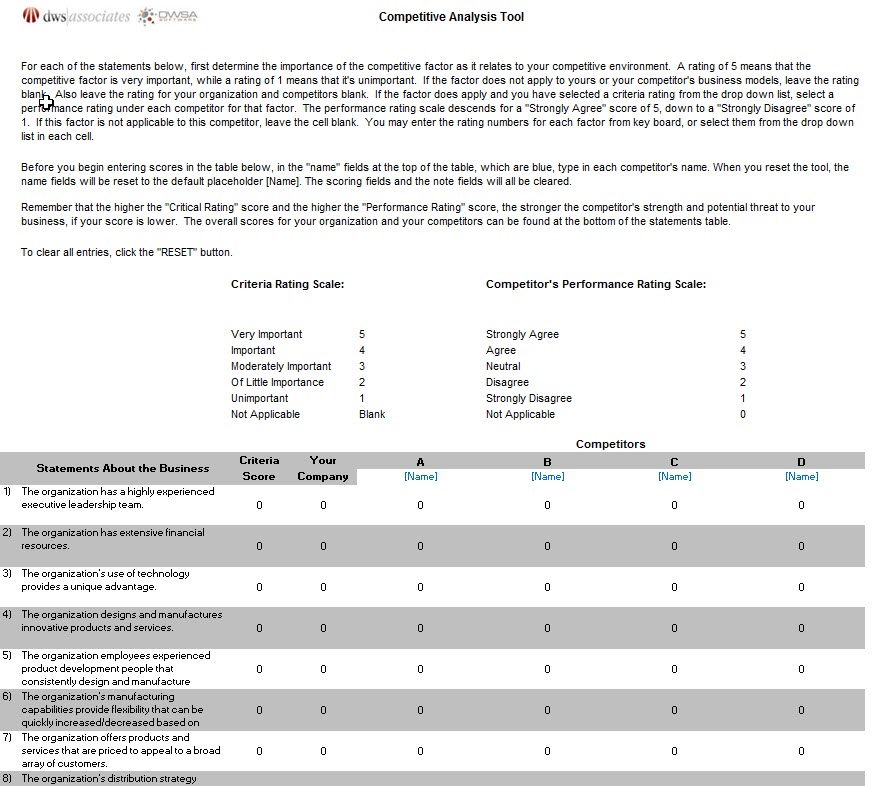Select Competitor C cell for statement 5
876x786 pixels.
tap(674, 669)
